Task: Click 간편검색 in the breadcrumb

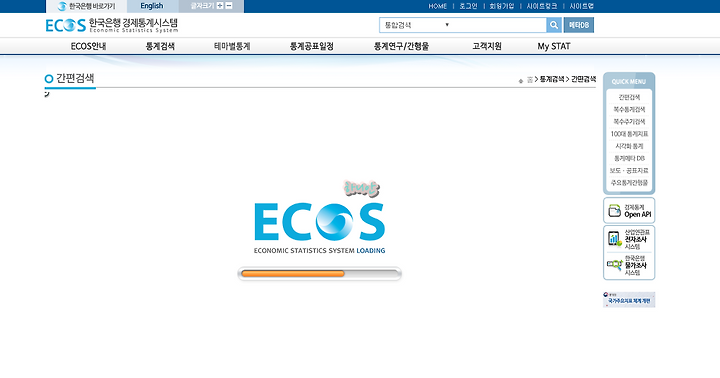Action: 583,79
